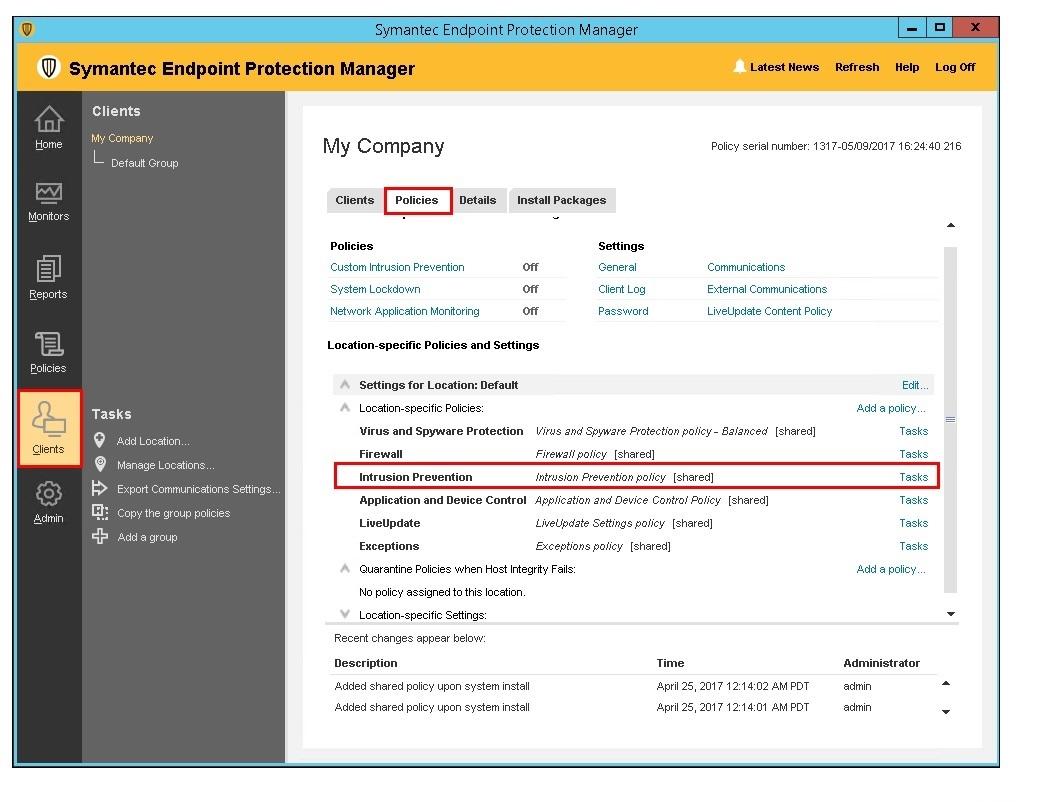The image size is (1044, 802).
Task: Collapse Settings for Location: Default section
Action: pyautogui.click(x=345, y=385)
